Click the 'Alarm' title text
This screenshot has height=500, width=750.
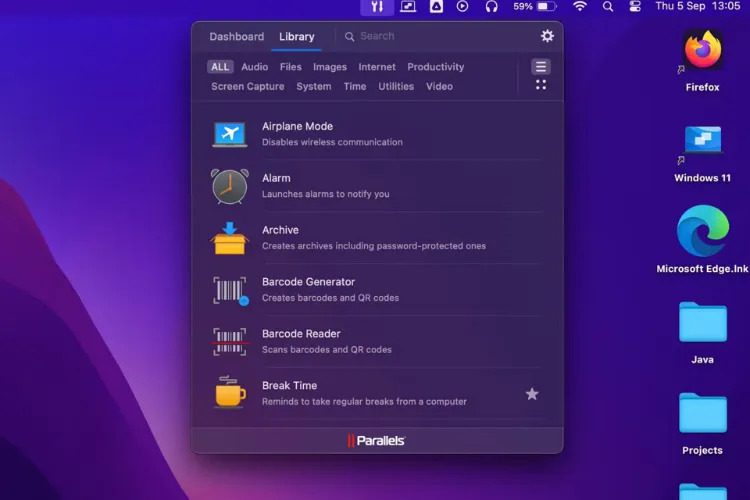[x=276, y=178]
